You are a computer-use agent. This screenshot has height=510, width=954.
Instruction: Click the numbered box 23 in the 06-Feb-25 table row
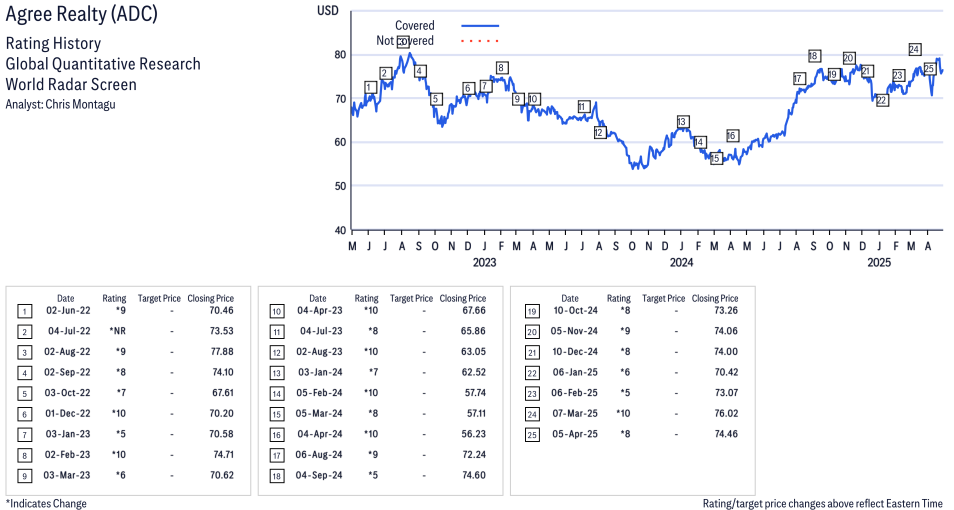click(x=532, y=394)
